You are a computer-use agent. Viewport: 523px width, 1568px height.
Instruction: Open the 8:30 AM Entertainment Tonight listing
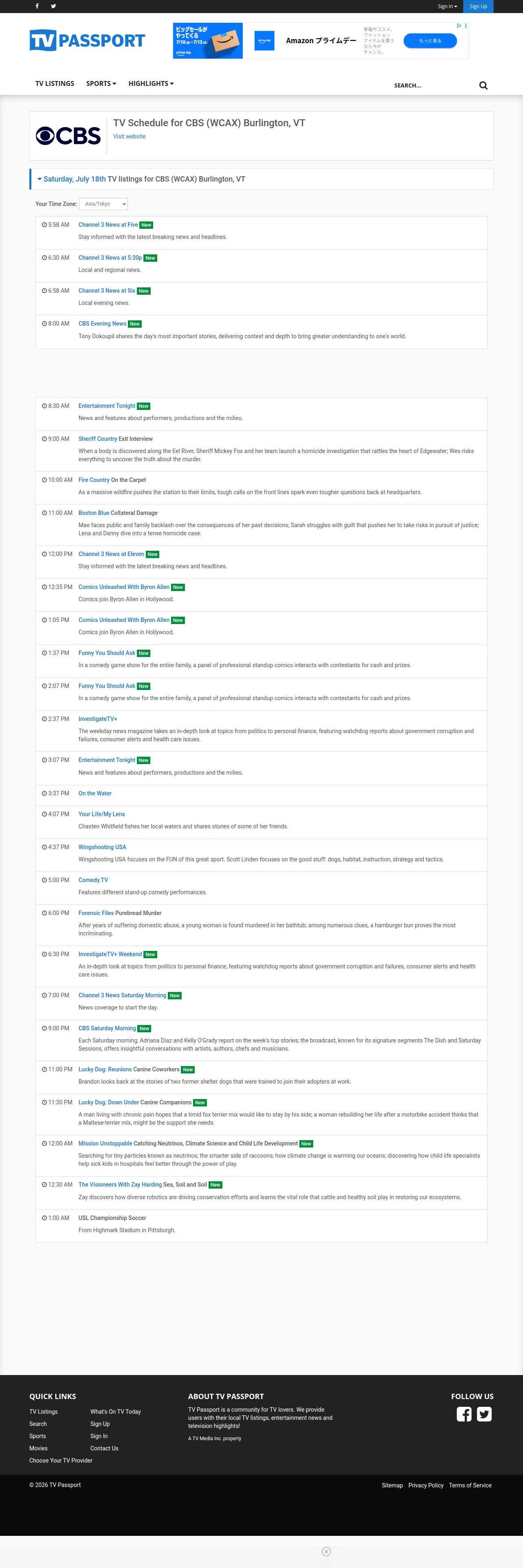pyautogui.click(x=107, y=406)
